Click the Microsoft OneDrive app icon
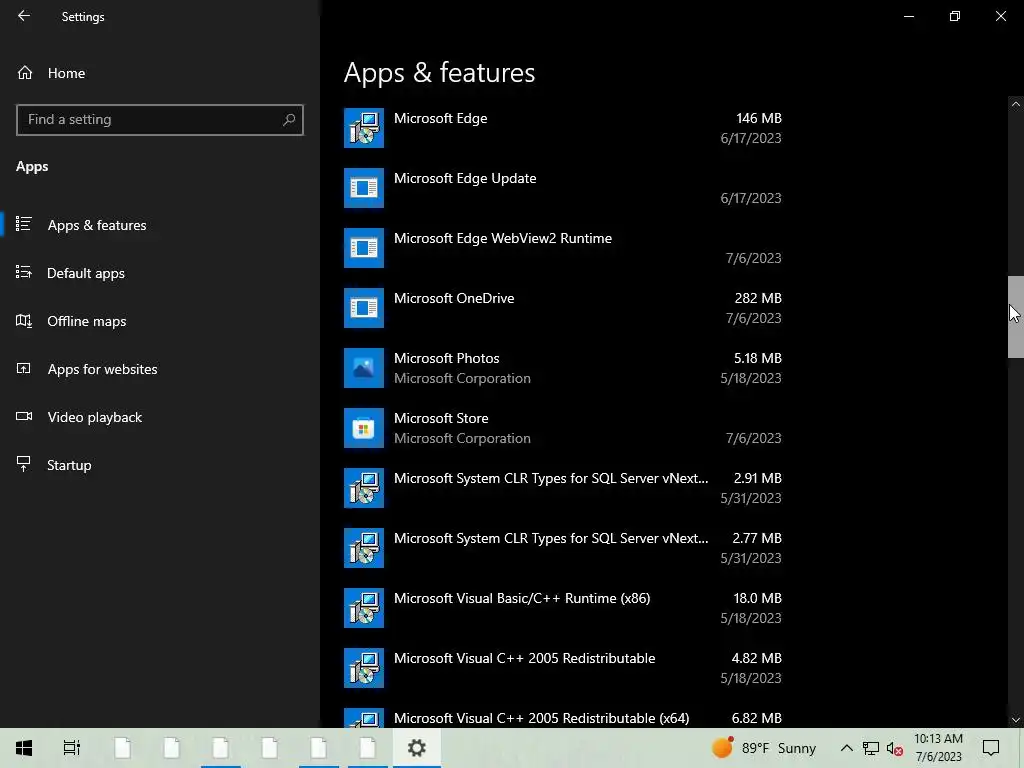1024x768 pixels. click(364, 308)
